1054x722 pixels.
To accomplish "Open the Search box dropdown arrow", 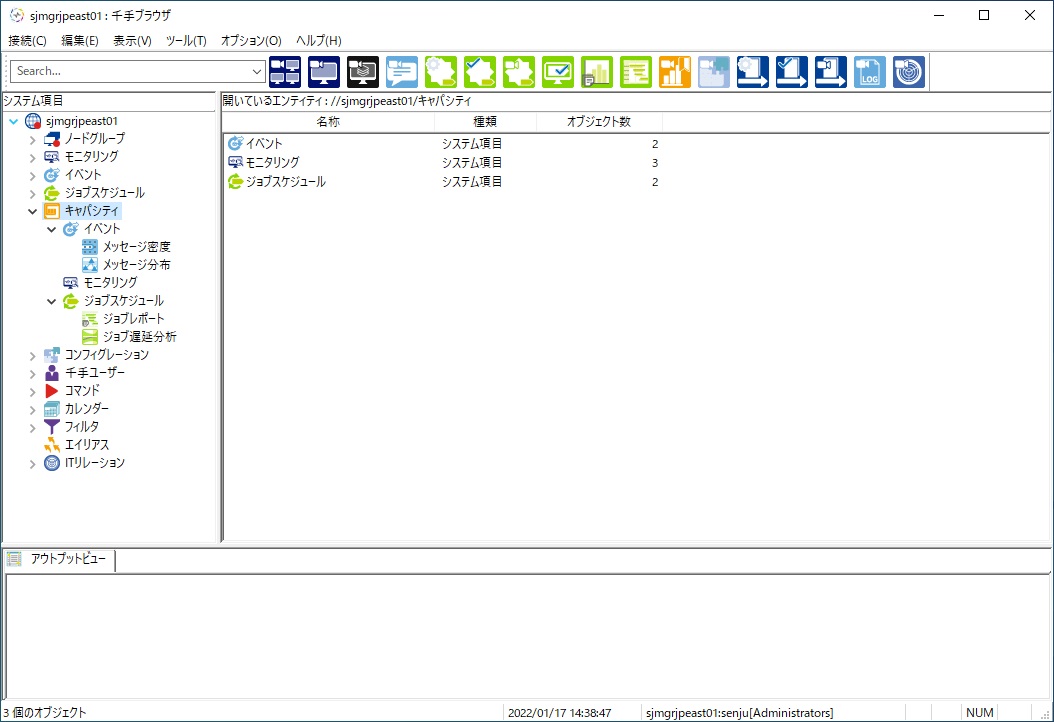I will click(257, 71).
